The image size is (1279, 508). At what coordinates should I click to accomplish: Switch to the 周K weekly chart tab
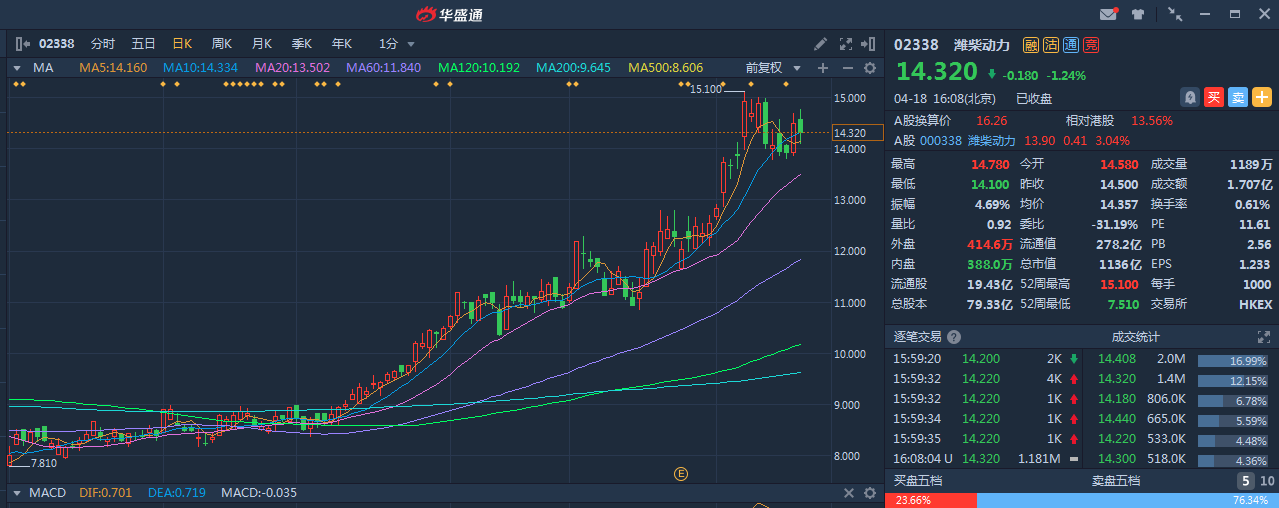tap(221, 44)
